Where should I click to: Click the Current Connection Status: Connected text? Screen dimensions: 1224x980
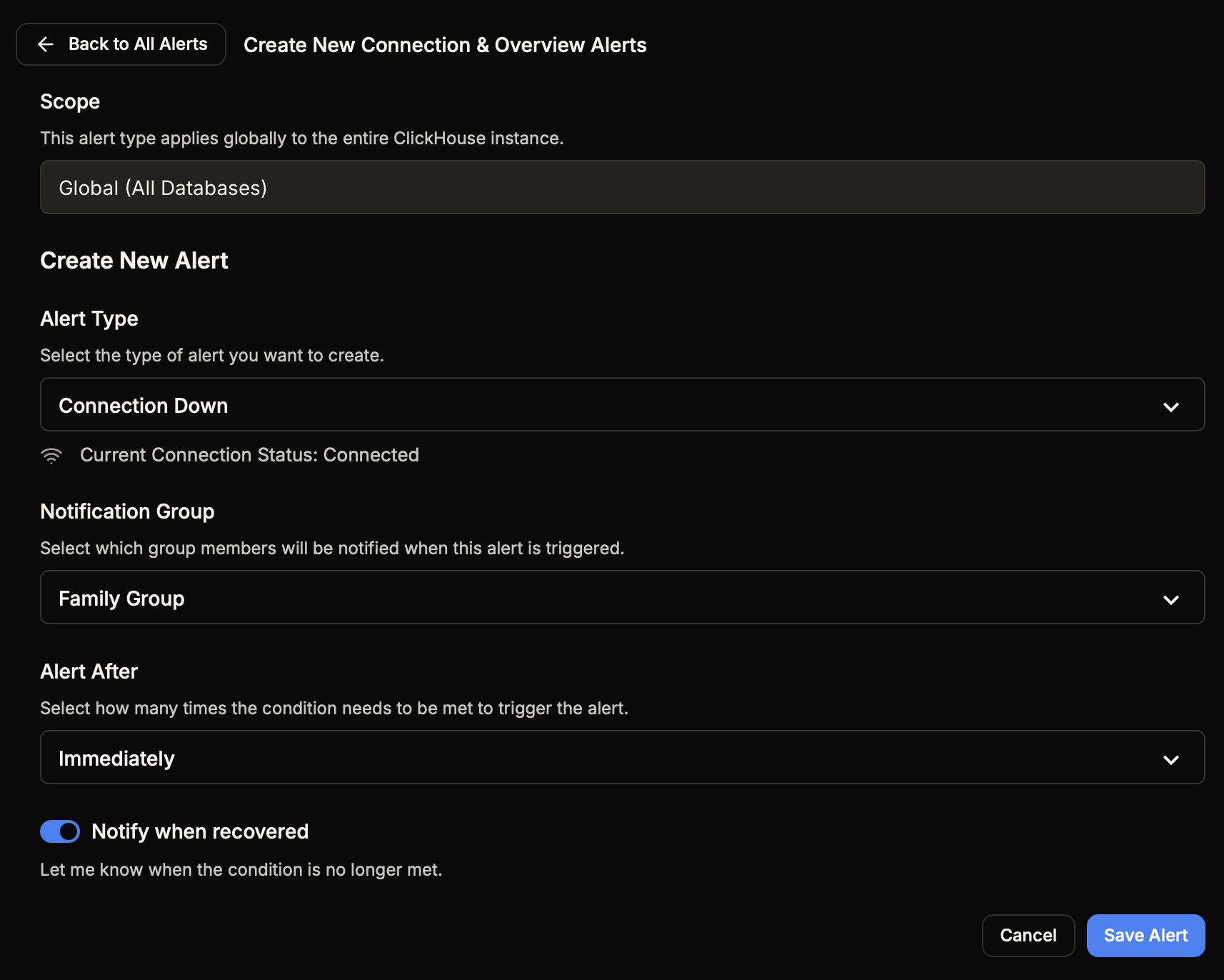point(249,455)
